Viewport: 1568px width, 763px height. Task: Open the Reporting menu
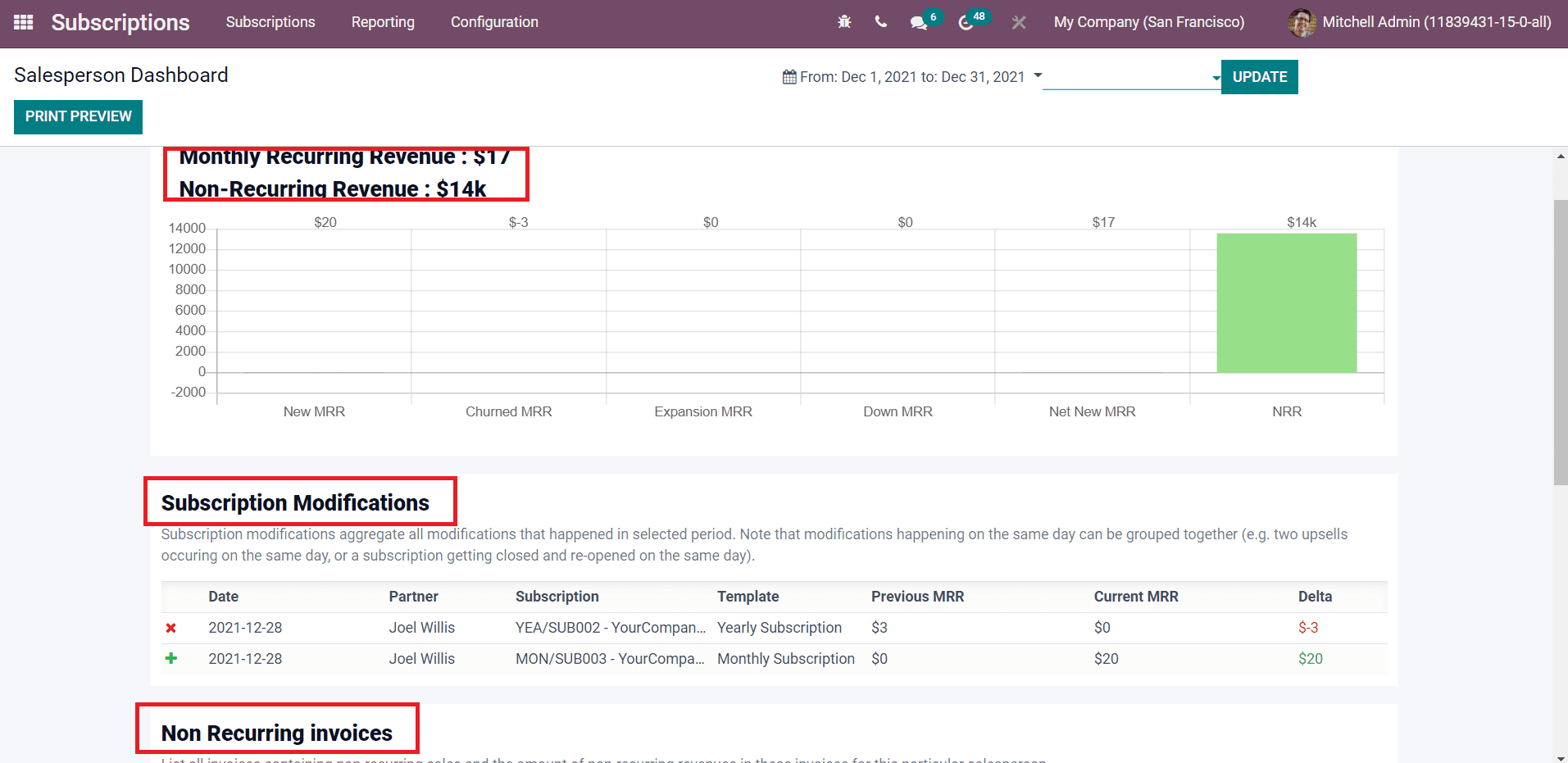point(383,22)
